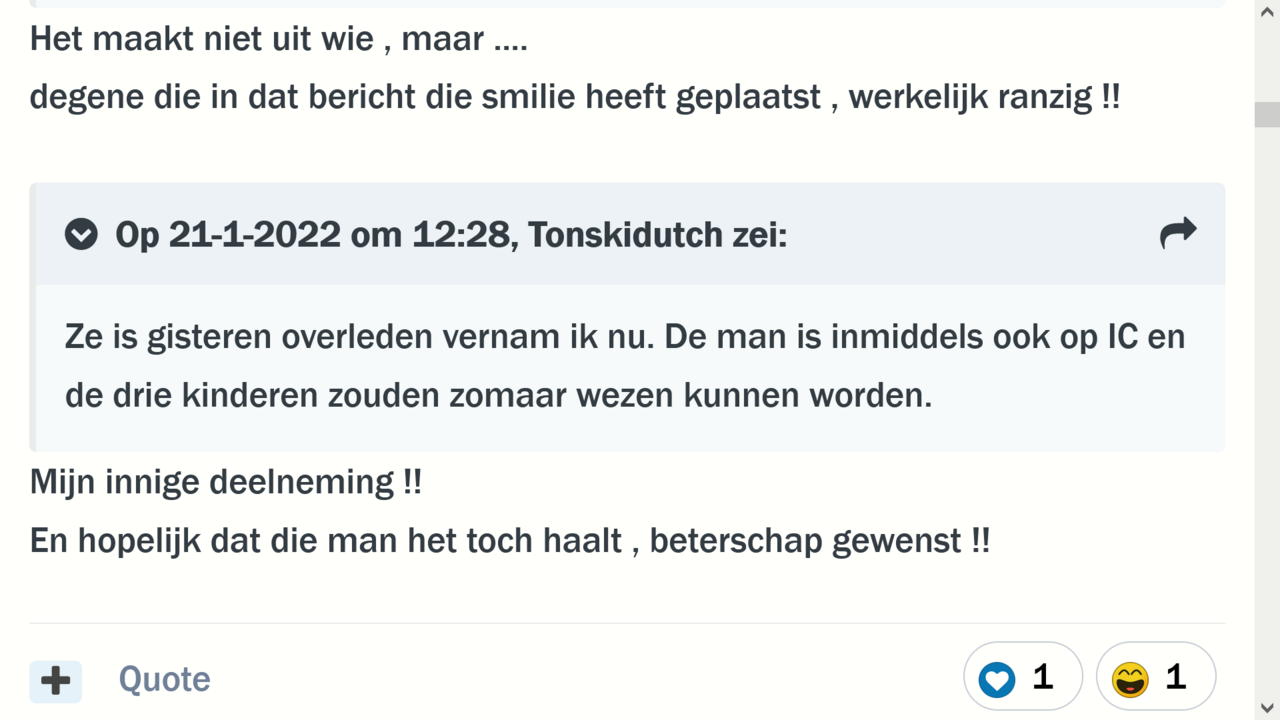This screenshot has height=720, width=1280.
Task: Click the scrollbar's down arrow icon
Action: point(1268,710)
